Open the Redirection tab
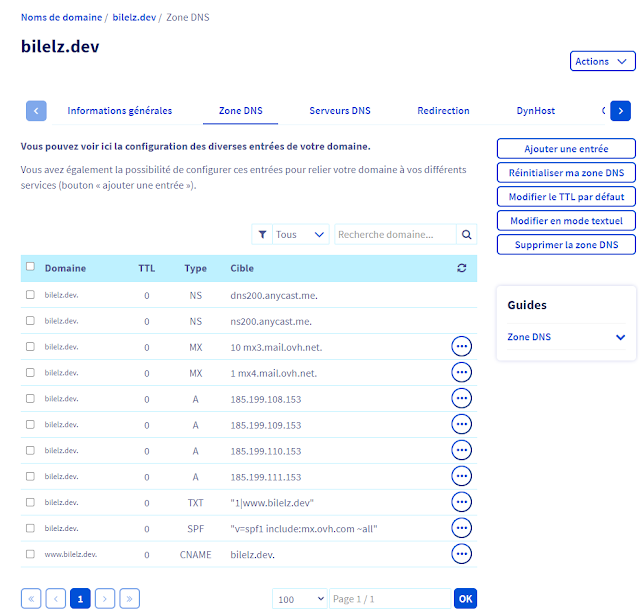This screenshot has width=640, height=614. (443, 111)
